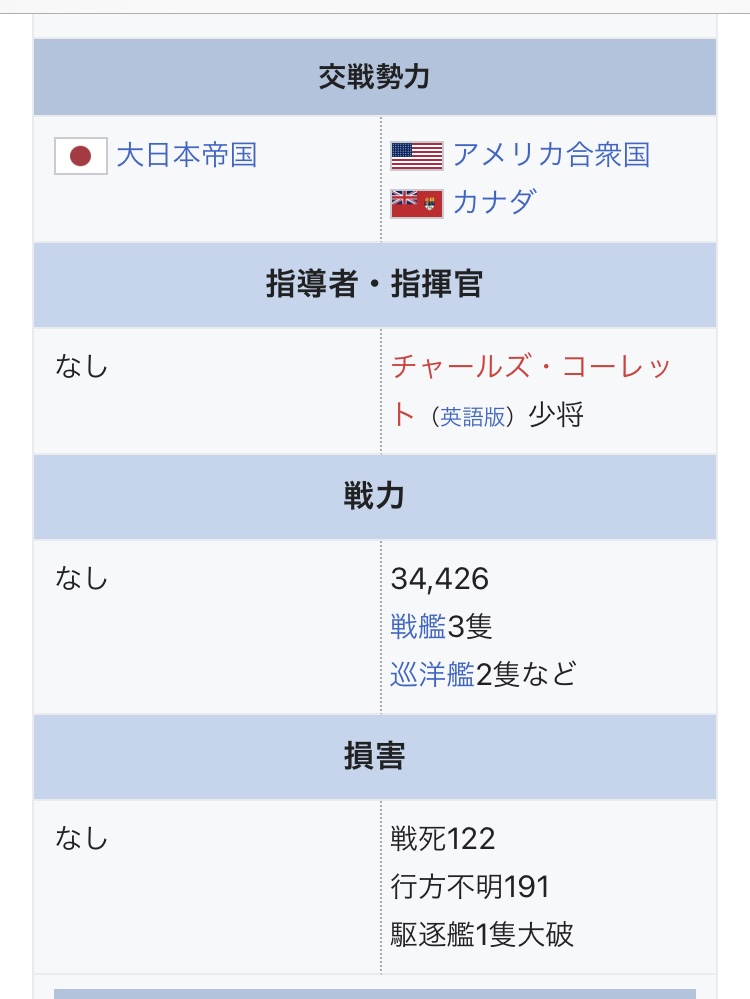The height and width of the screenshot is (999, 750).
Task: Click the 駆逐艦1隻大破 text
Action: 482,935
